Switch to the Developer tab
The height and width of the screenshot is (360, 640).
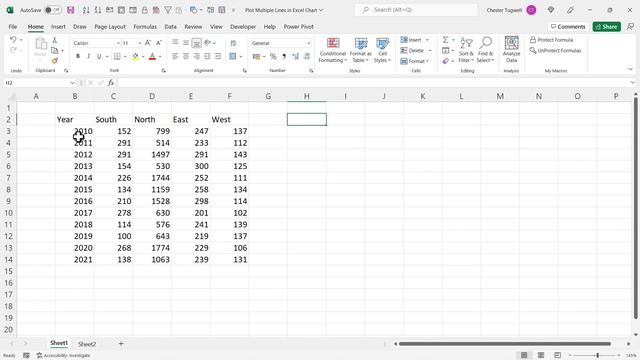[x=243, y=27]
